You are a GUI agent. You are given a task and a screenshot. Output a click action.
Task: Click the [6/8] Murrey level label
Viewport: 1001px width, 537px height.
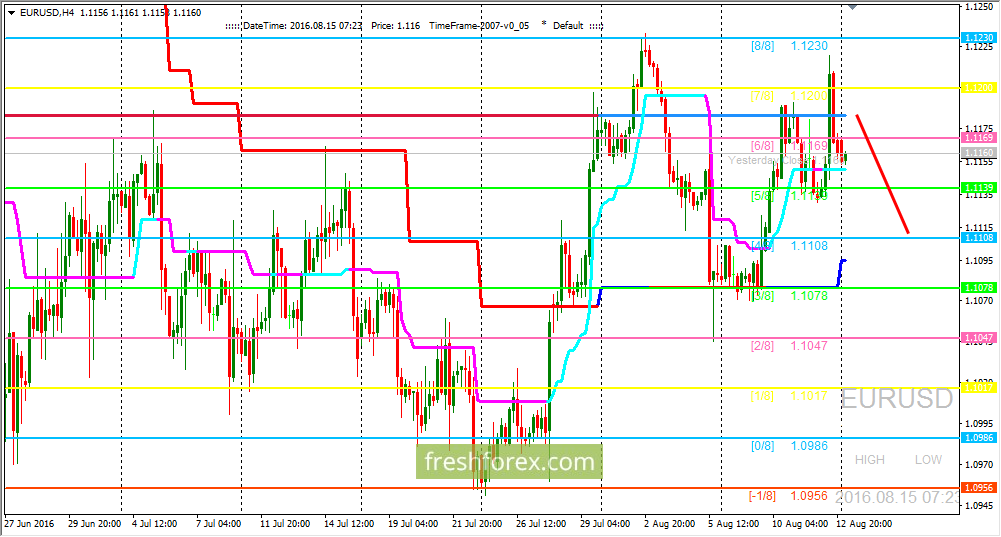pyautogui.click(x=762, y=146)
